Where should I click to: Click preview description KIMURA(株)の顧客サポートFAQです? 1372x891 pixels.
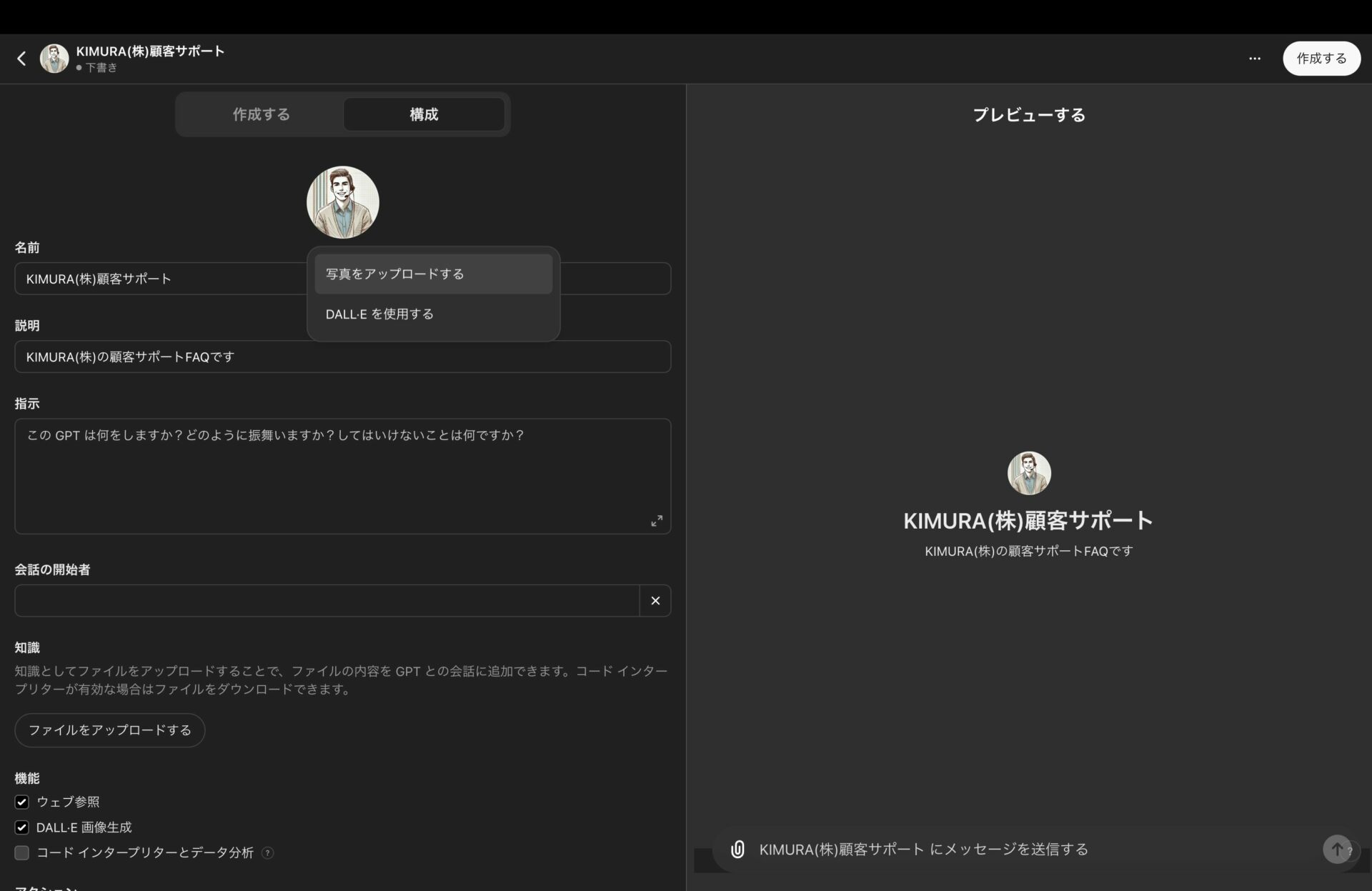(1028, 551)
